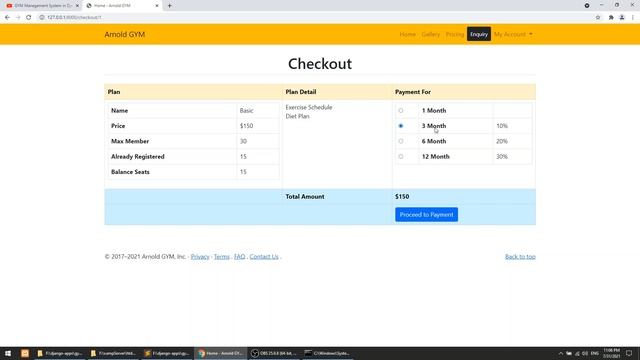Click the $150 price cell in the plan table
The width and height of the screenshot is (640, 360).
(x=258, y=126)
